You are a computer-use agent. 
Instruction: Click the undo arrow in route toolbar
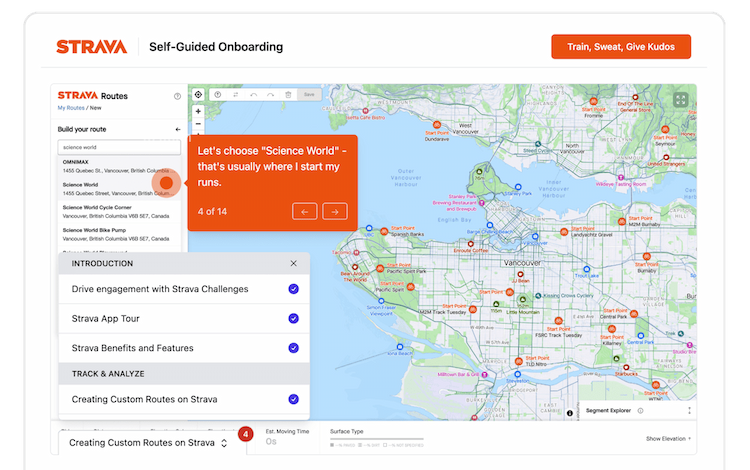tap(253, 94)
